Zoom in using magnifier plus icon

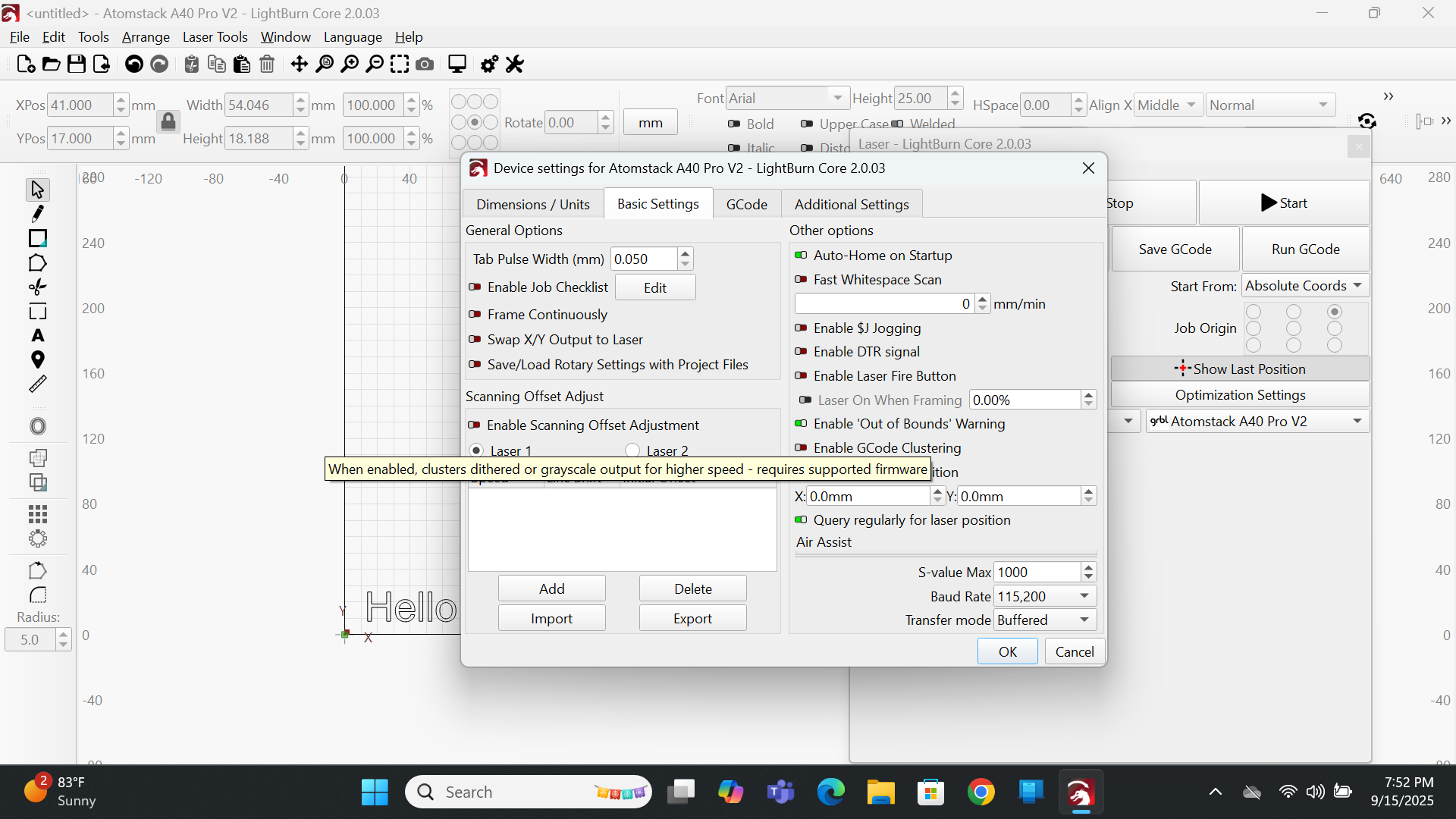click(350, 64)
